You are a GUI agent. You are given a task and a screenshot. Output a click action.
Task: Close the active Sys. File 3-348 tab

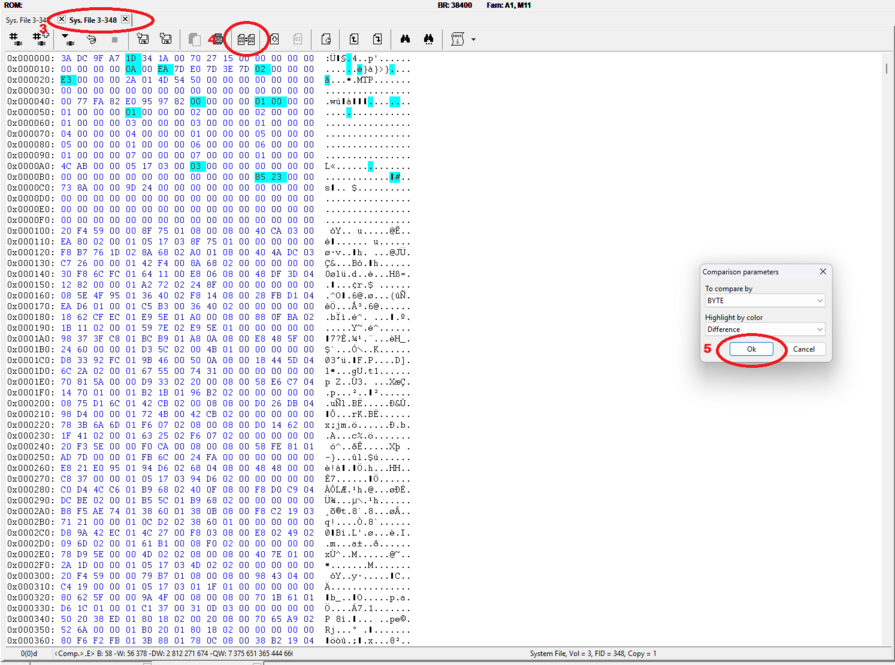[126, 20]
